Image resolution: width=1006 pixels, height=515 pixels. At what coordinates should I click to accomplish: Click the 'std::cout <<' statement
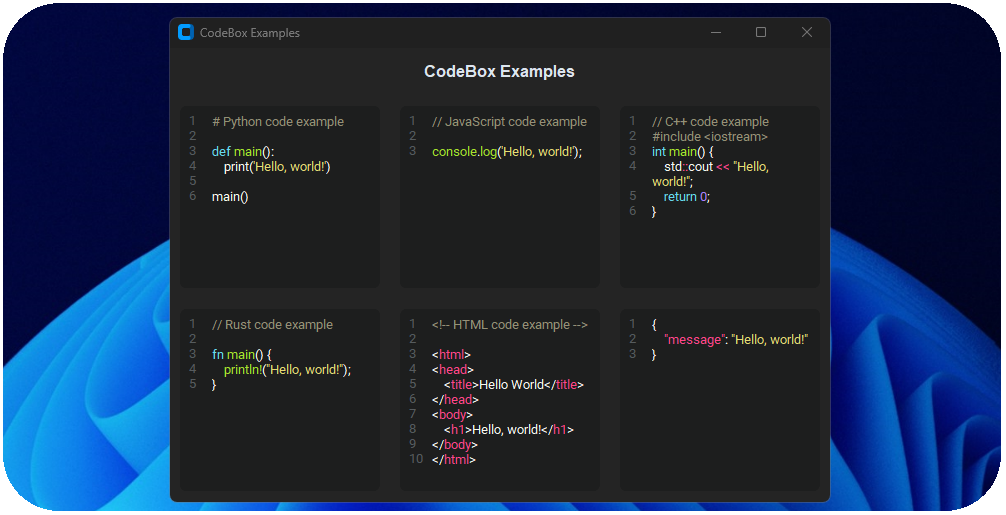(697, 167)
